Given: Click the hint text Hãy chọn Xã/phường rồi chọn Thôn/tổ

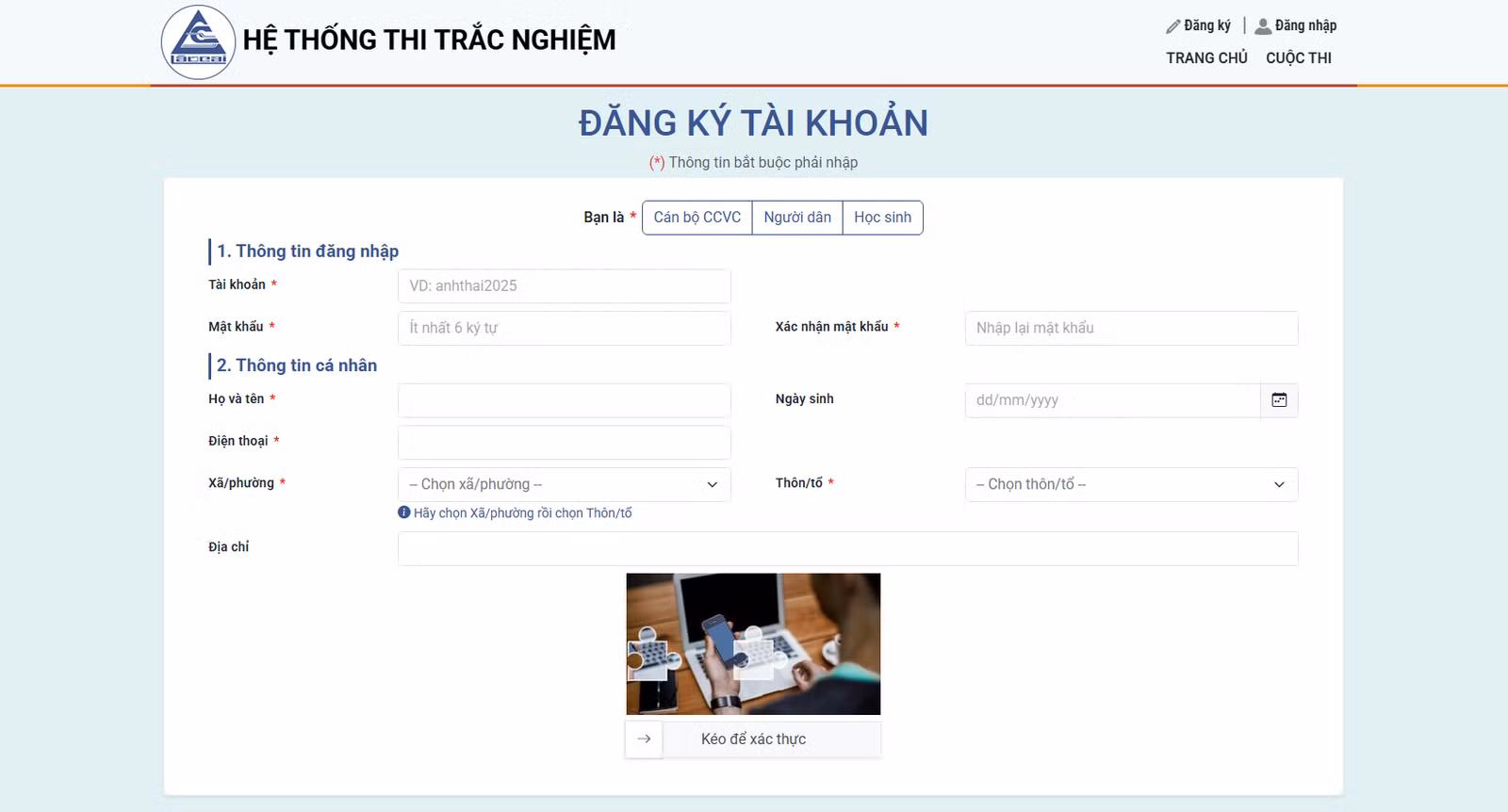Looking at the screenshot, I should [x=522, y=513].
